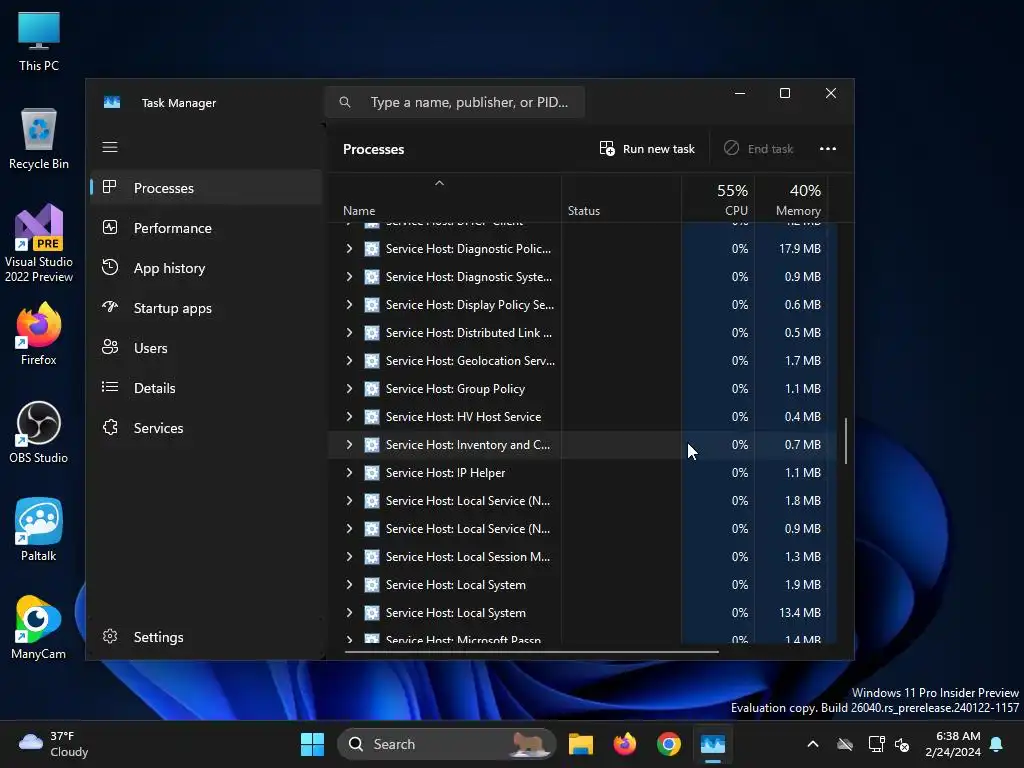Open Google Chrome from the taskbar

[669, 744]
